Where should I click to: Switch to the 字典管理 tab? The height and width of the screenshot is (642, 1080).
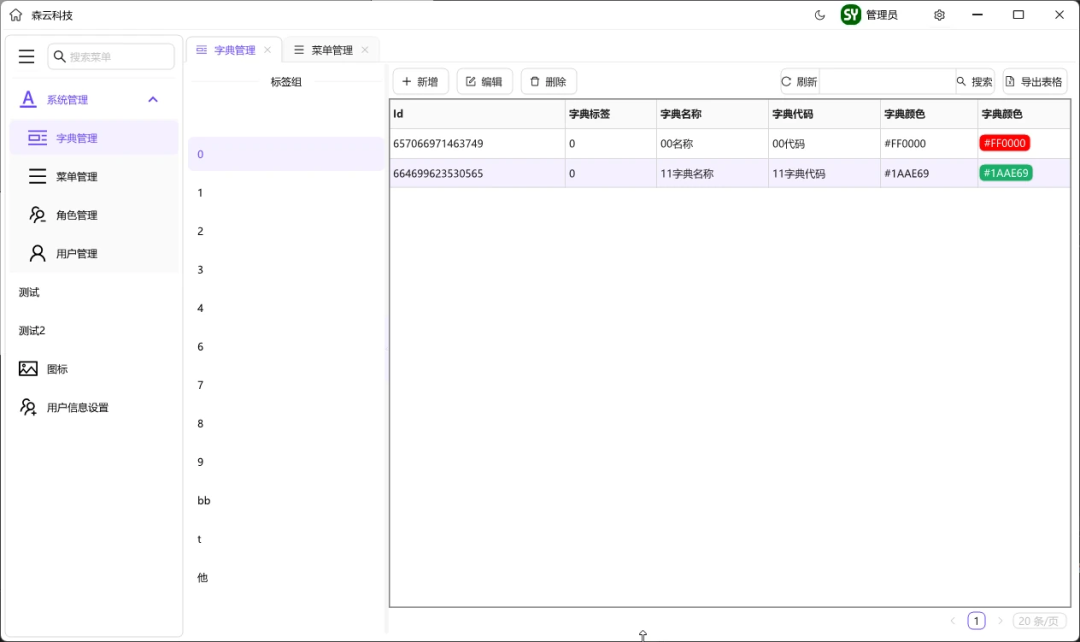point(234,50)
